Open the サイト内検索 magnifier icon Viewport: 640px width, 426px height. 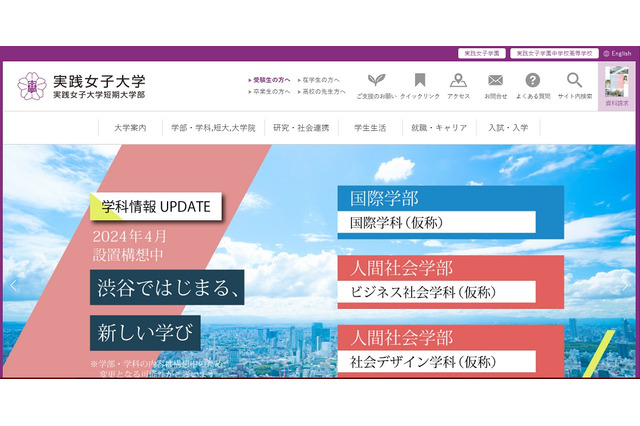point(574,80)
